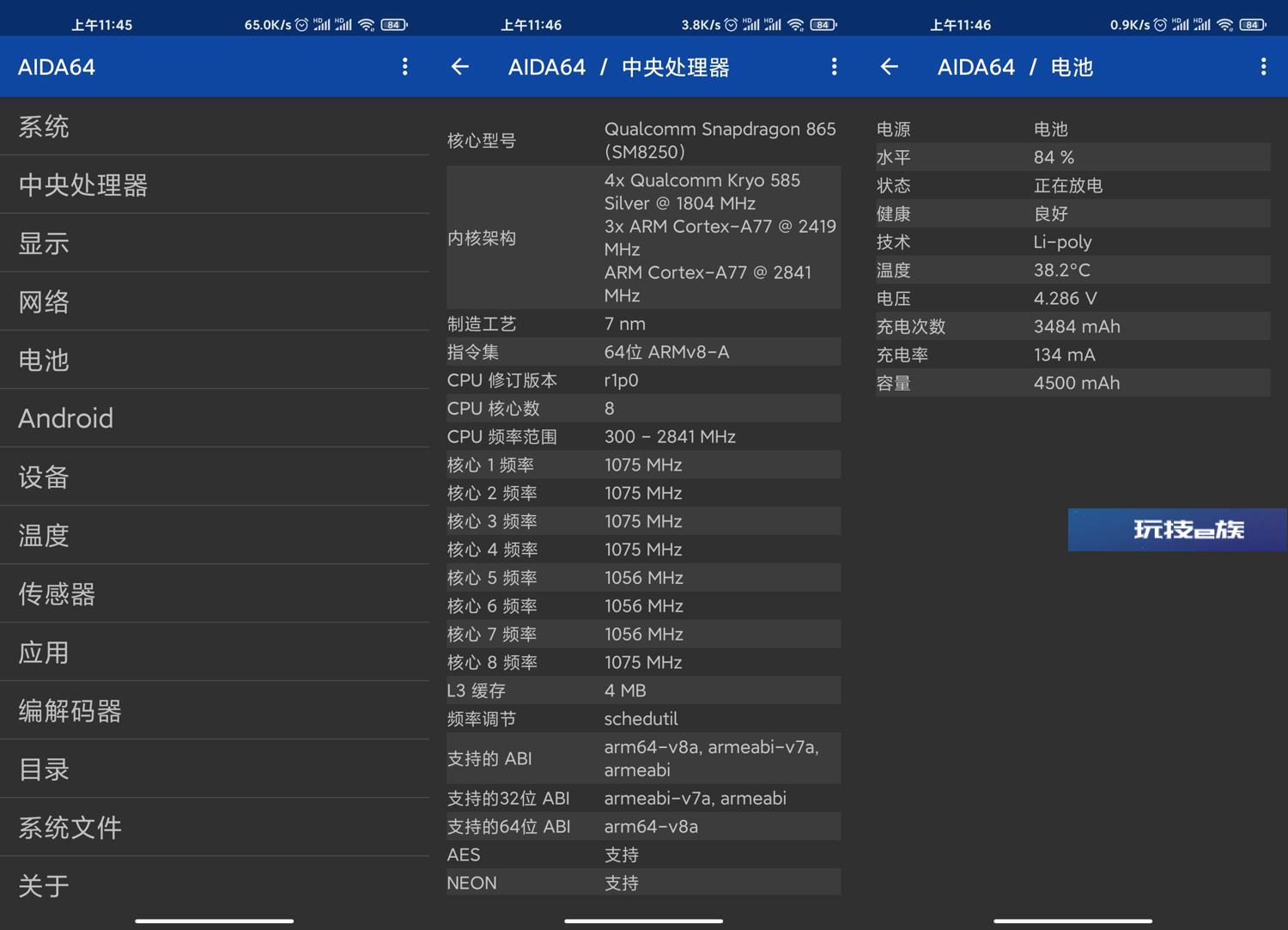Tap back arrow on 电池 screen
Image resolution: width=1288 pixels, height=930 pixels.
tap(889, 67)
